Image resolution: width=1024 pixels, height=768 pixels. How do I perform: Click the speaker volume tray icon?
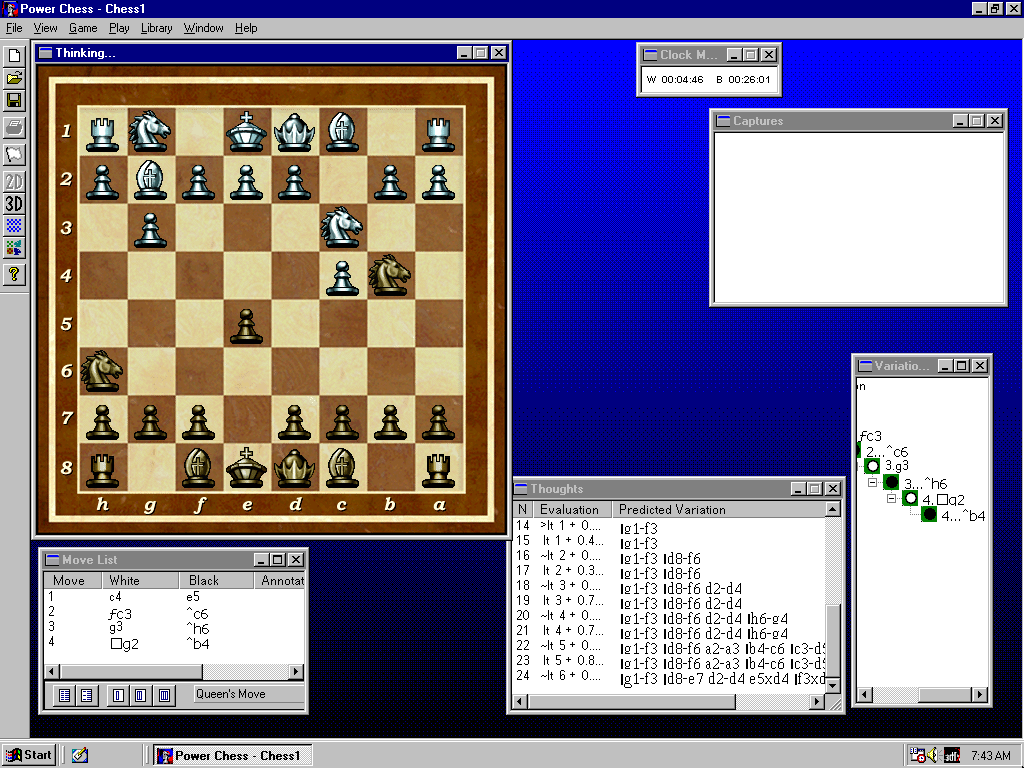click(933, 756)
